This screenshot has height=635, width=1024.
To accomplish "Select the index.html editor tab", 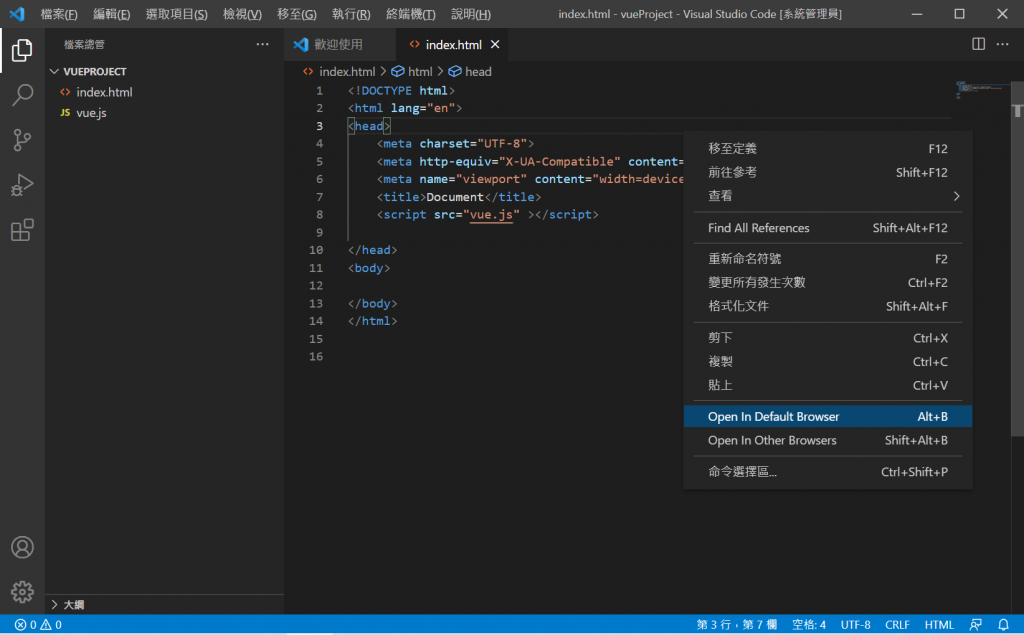I will point(453,44).
